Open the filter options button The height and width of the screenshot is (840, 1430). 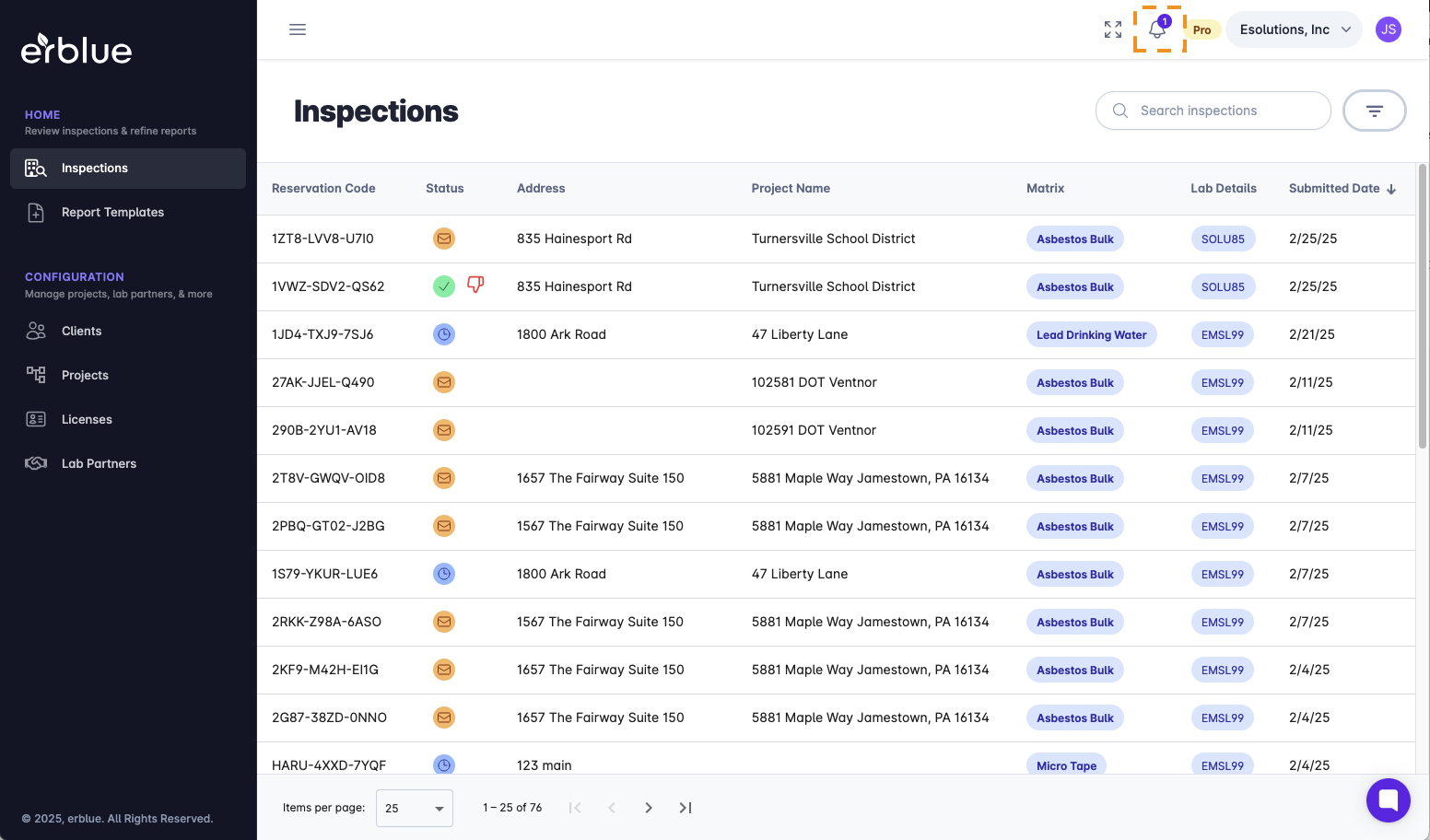pyautogui.click(x=1374, y=111)
